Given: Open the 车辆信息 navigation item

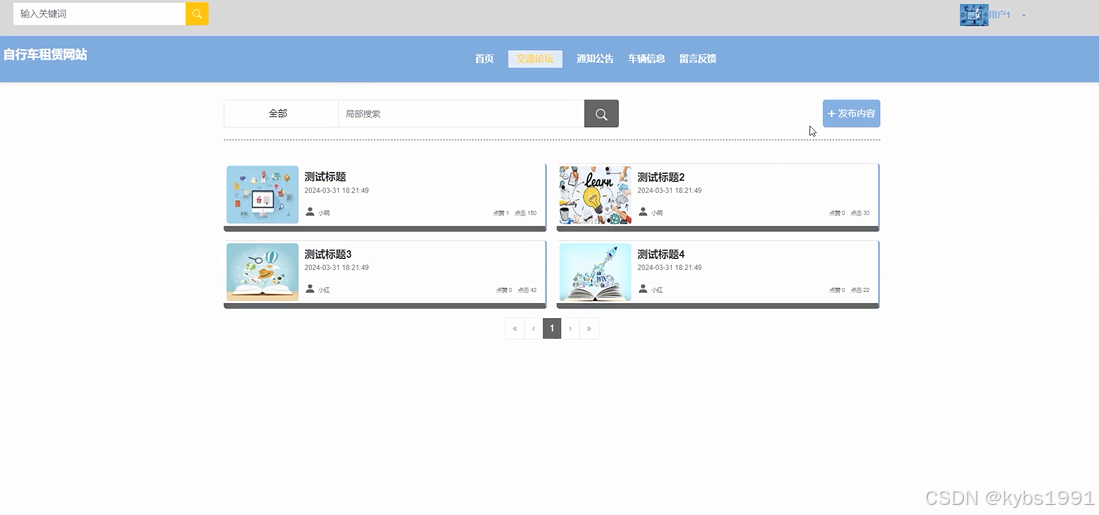Looking at the screenshot, I should pyautogui.click(x=646, y=59).
